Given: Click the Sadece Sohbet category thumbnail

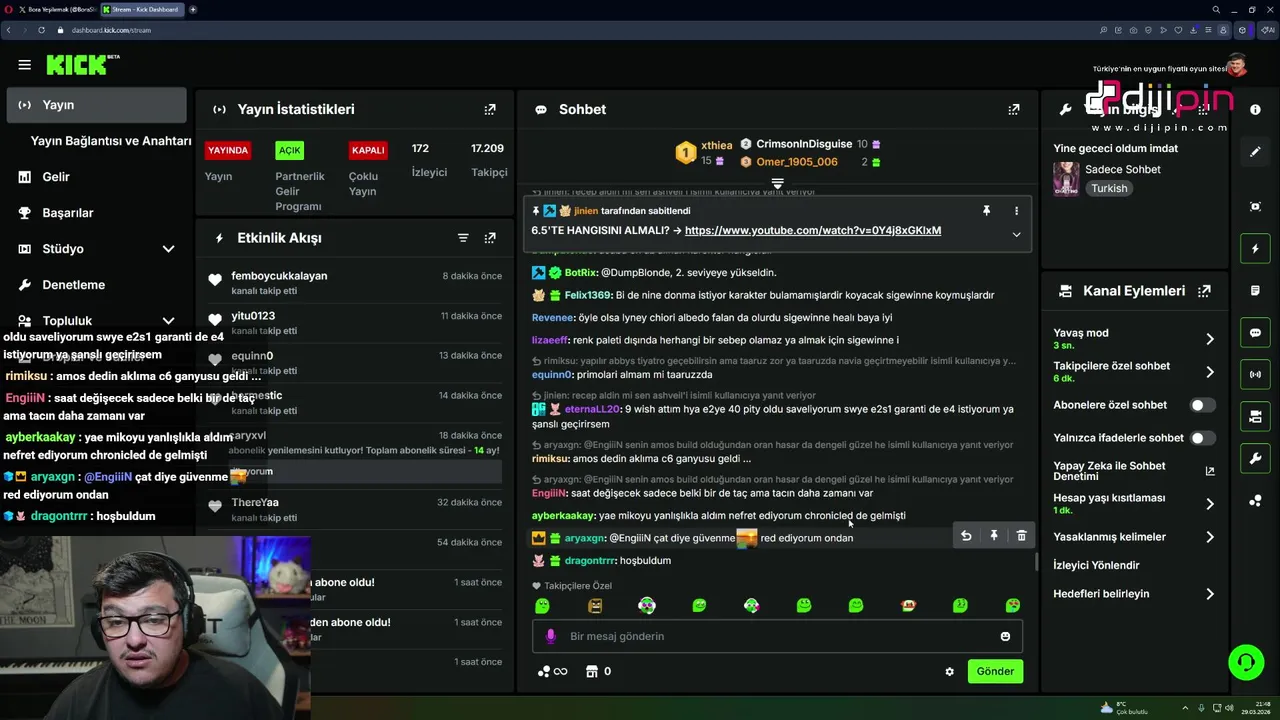Looking at the screenshot, I should pos(1066,178).
